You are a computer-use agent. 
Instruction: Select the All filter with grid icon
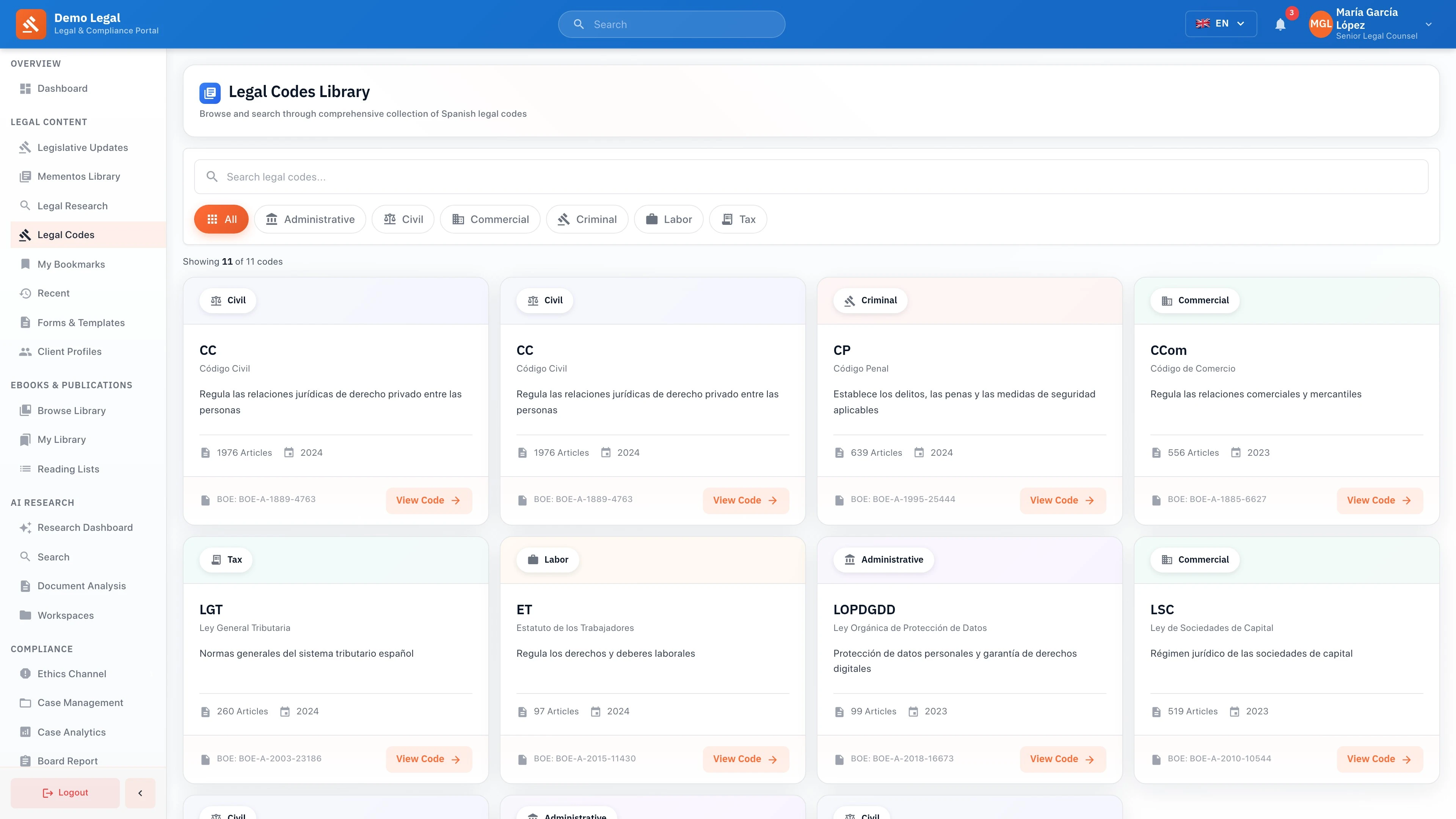[x=221, y=219]
